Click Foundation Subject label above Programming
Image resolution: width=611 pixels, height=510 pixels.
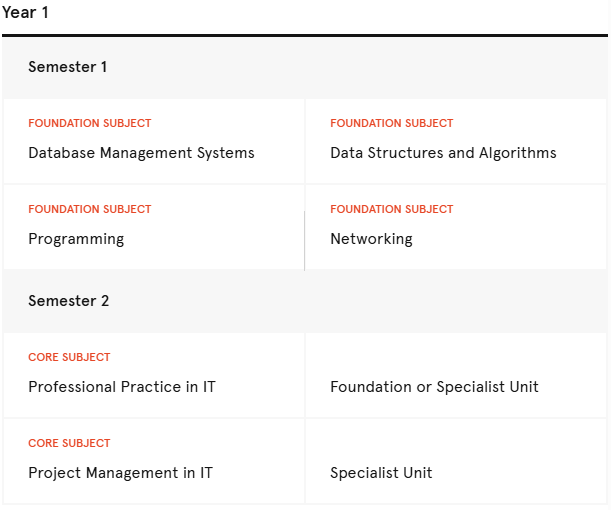90,209
